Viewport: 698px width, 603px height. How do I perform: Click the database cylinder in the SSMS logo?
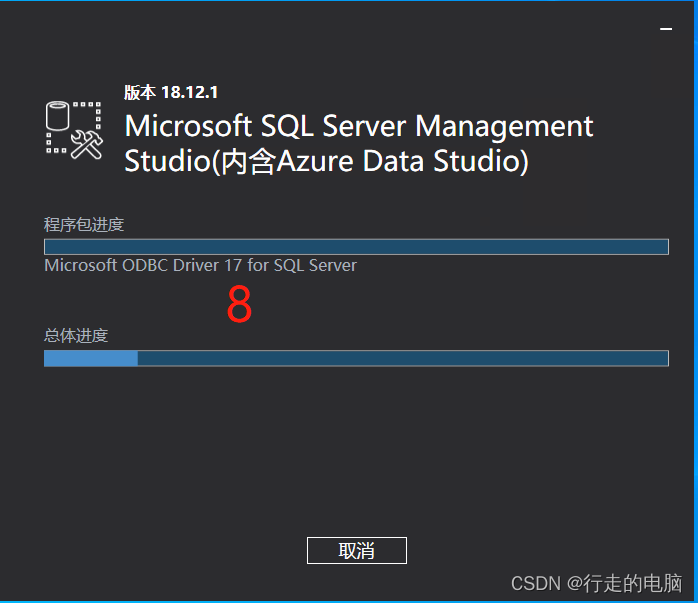[x=57, y=116]
